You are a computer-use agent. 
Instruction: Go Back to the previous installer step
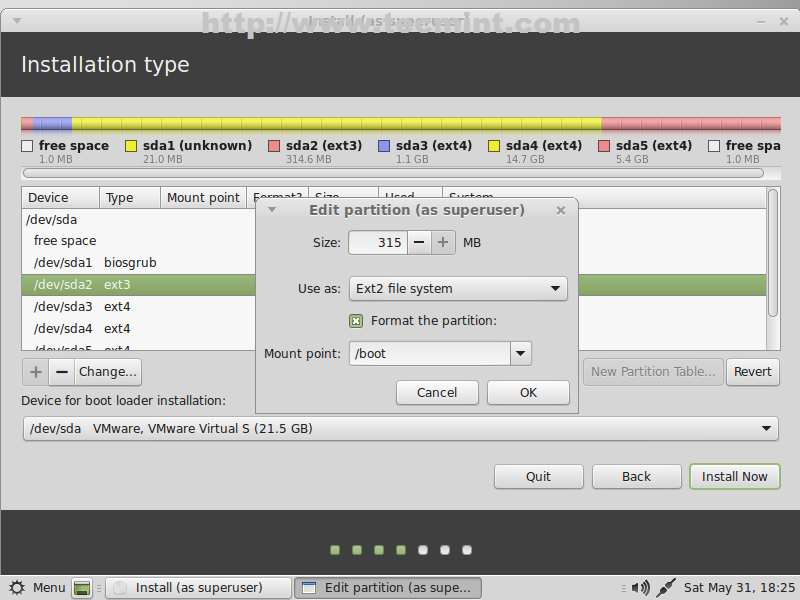tap(636, 477)
